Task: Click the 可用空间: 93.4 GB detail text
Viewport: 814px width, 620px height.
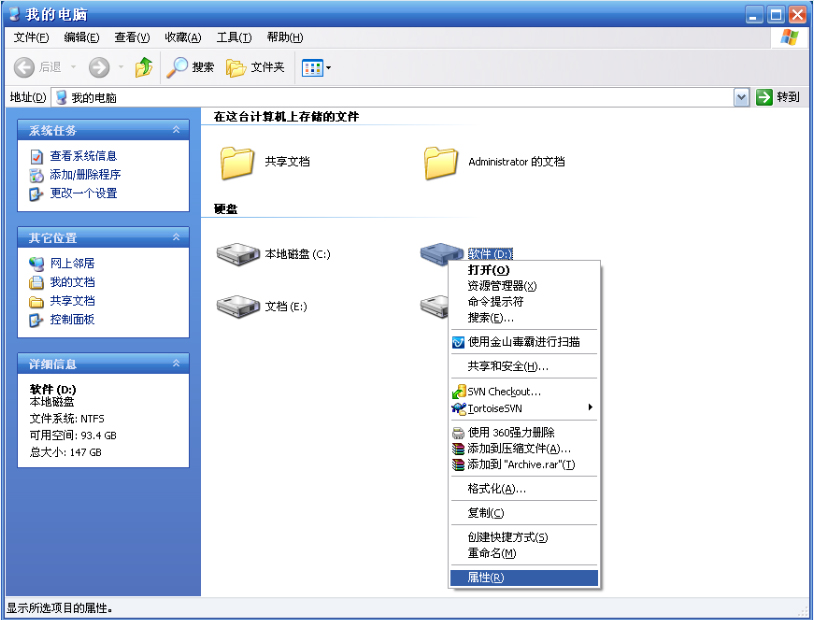Action: point(73,435)
